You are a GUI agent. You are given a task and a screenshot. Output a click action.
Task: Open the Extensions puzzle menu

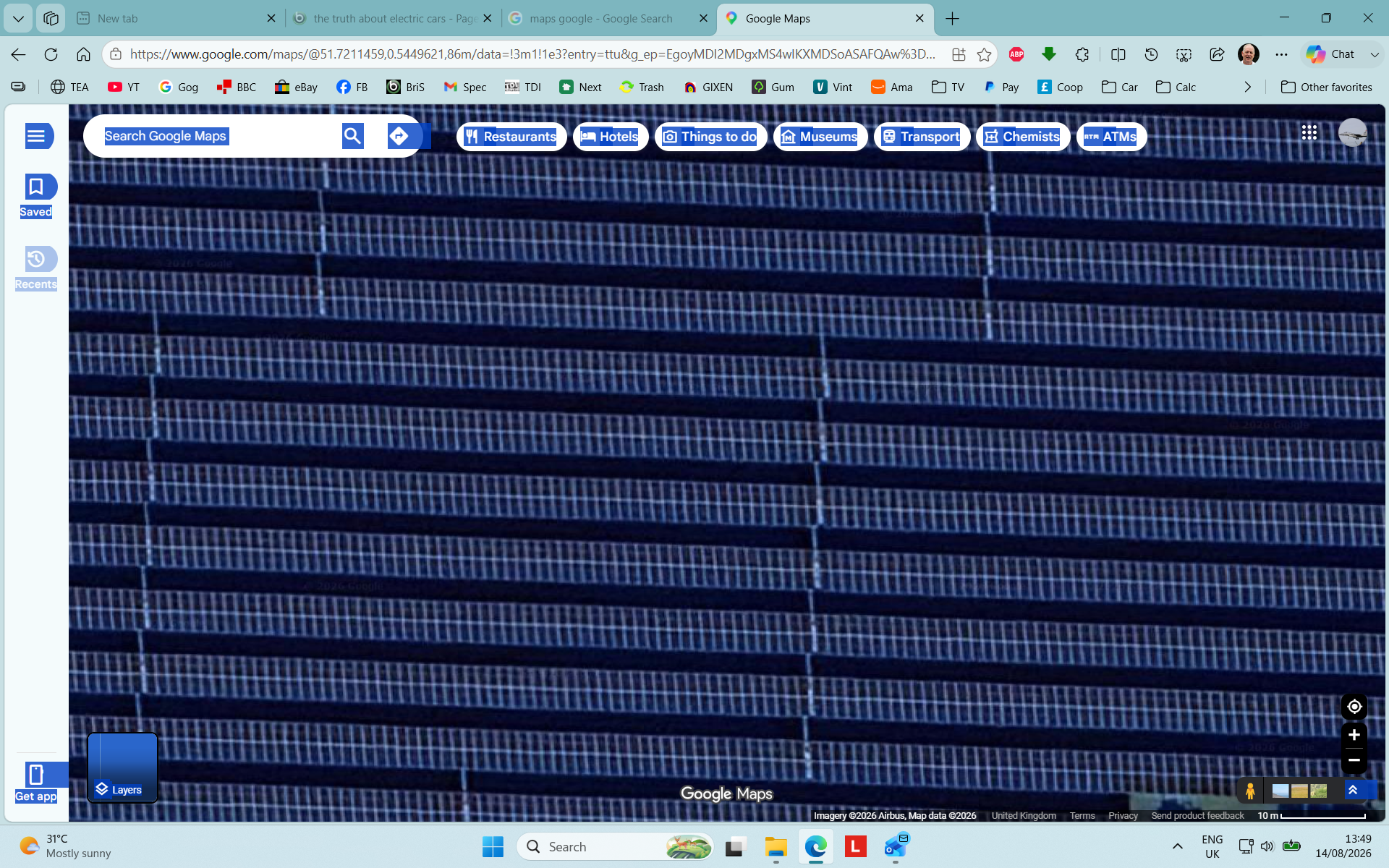(x=1082, y=54)
